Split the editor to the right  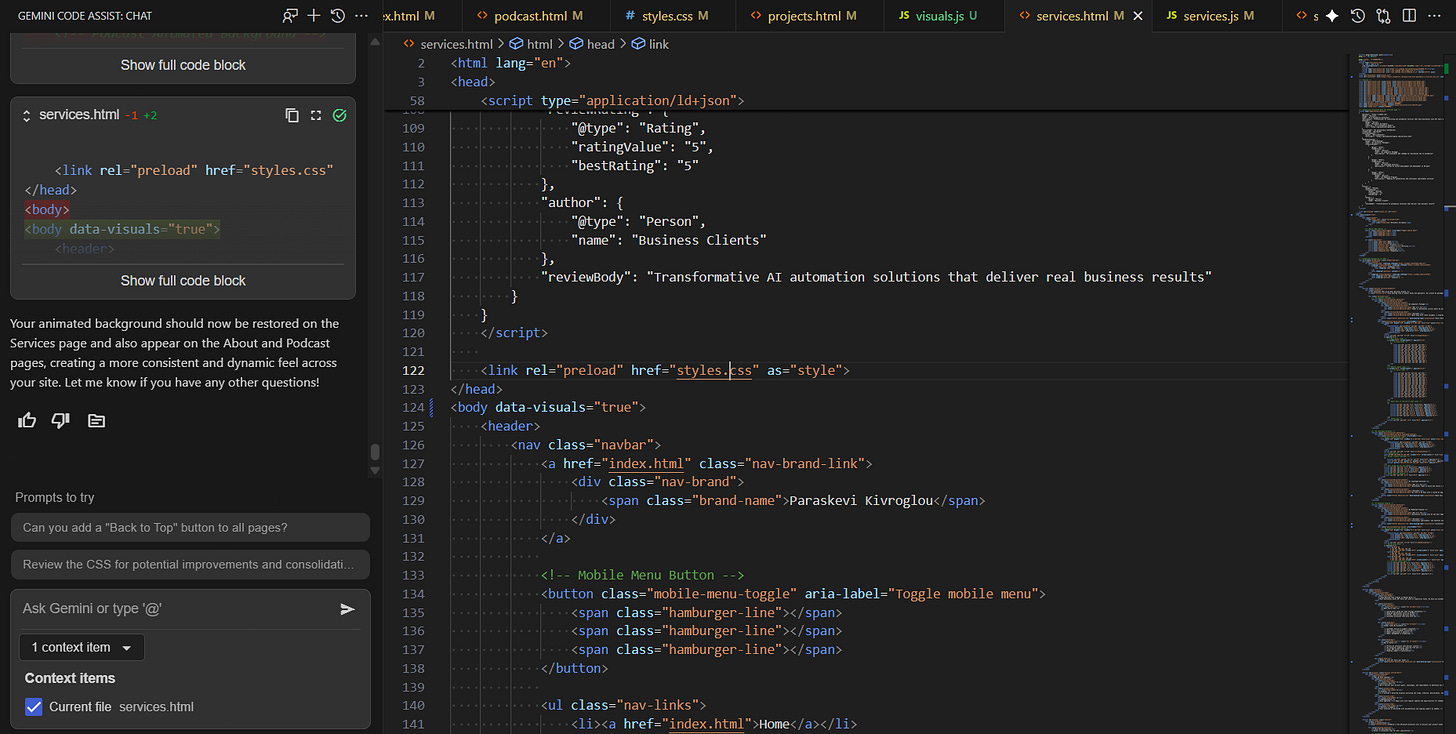(1409, 16)
